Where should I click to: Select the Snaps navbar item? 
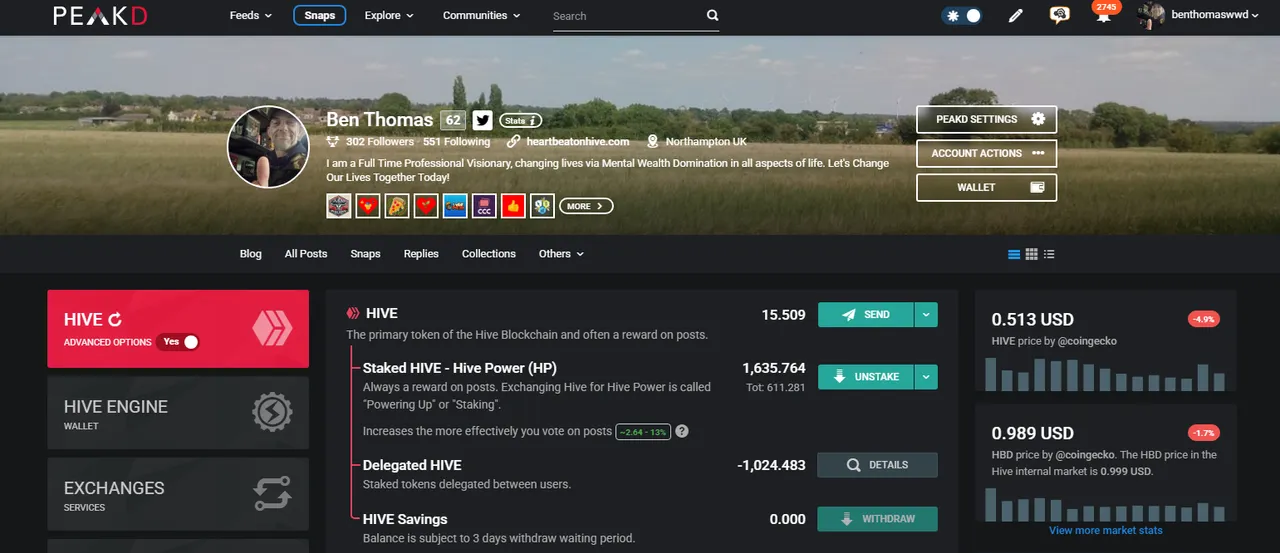[320, 16]
